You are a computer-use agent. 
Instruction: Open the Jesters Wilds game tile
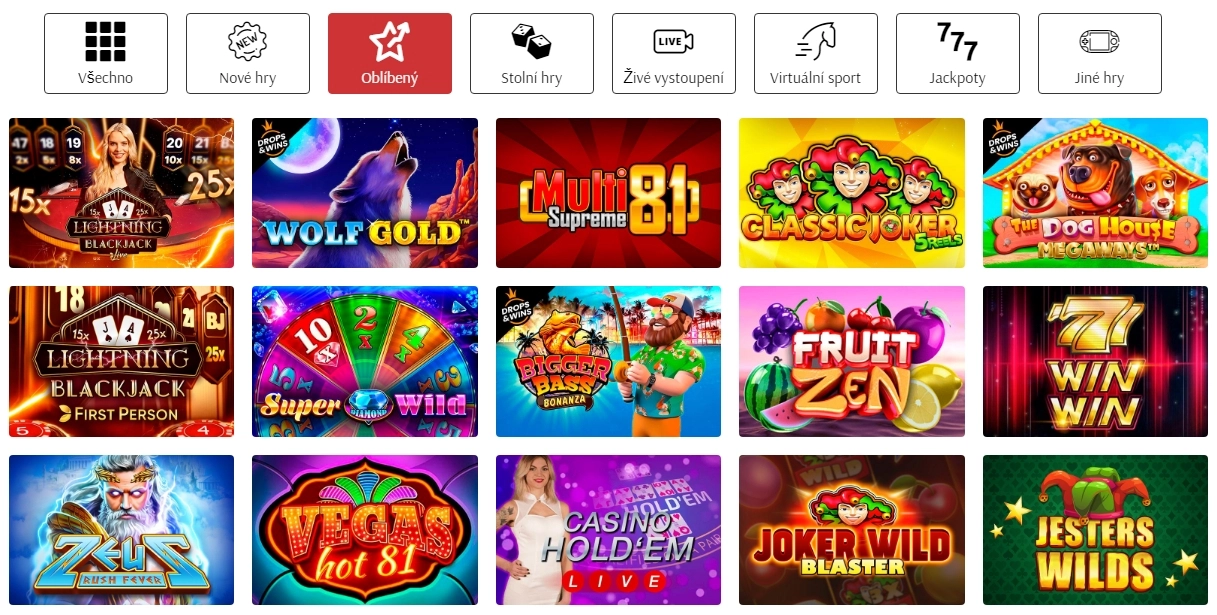pyautogui.click(x=1095, y=530)
